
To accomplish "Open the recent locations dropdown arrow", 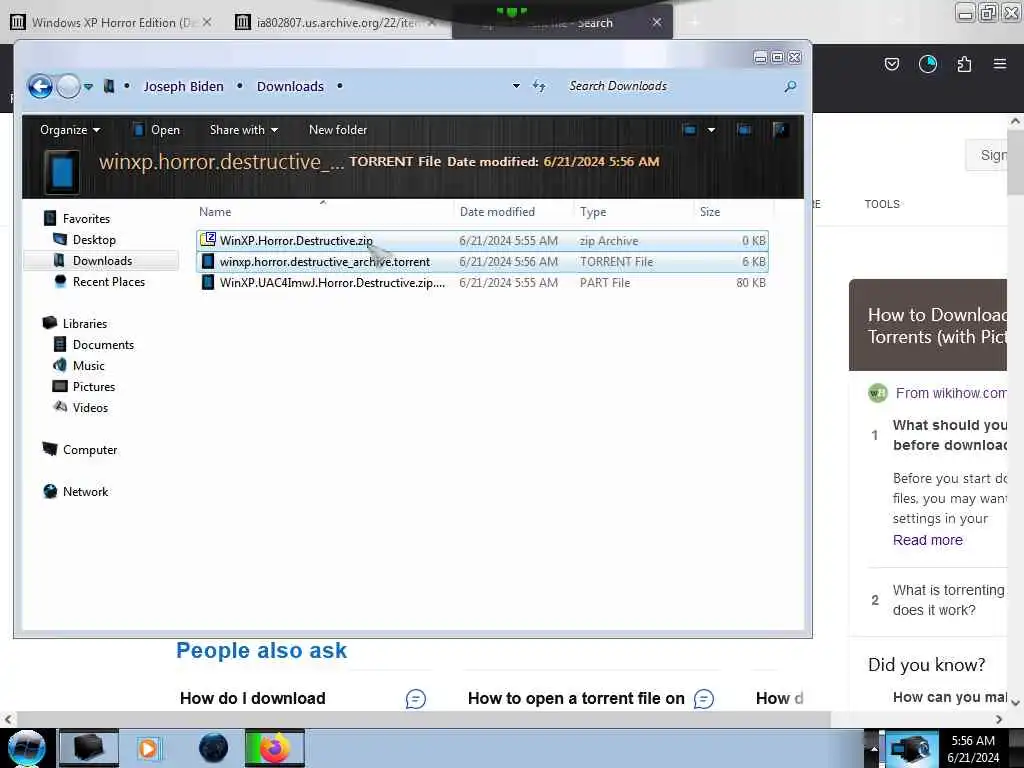I will [x=88, y=86].
